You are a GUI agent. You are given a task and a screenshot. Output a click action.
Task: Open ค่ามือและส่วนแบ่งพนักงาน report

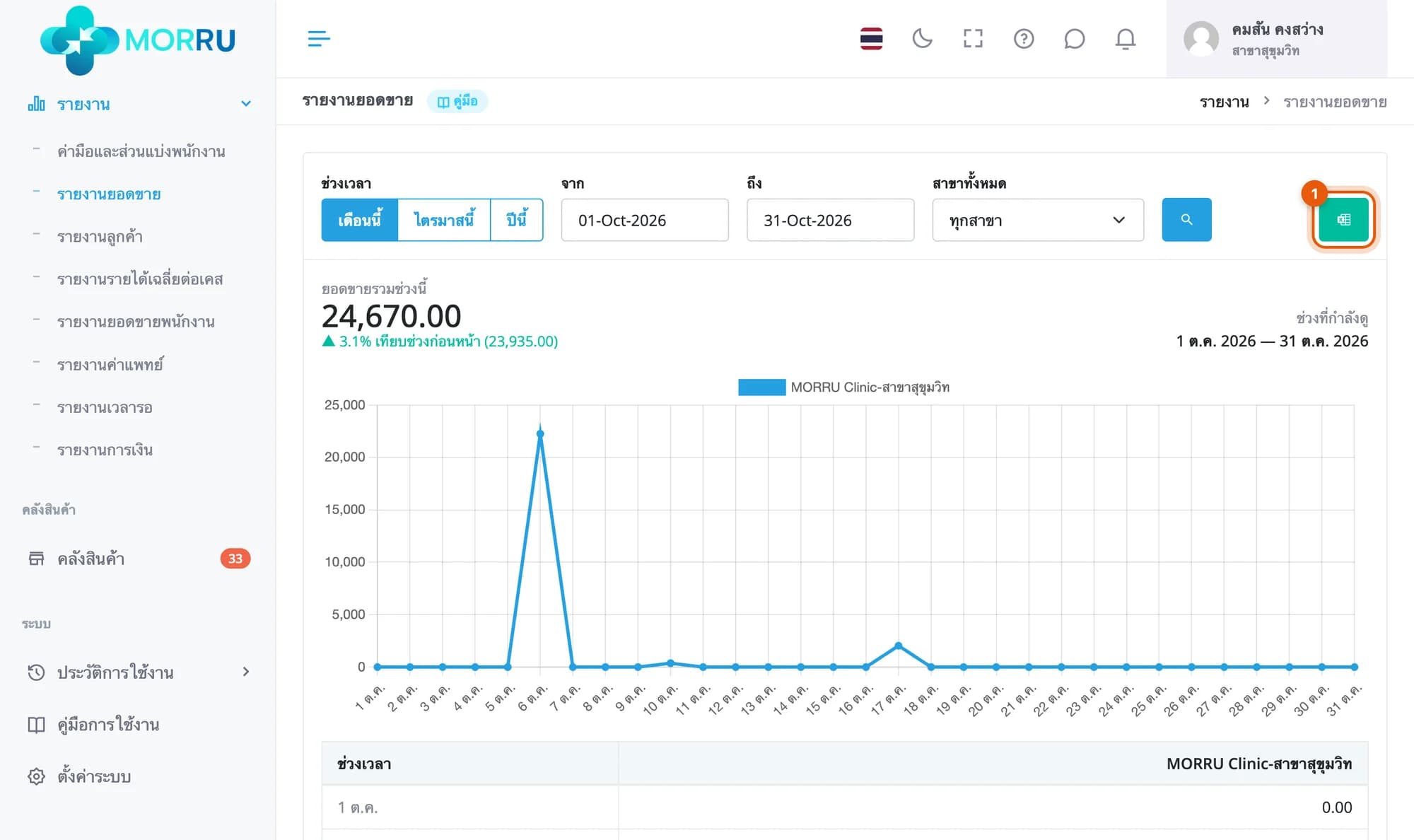coord(141,151)
